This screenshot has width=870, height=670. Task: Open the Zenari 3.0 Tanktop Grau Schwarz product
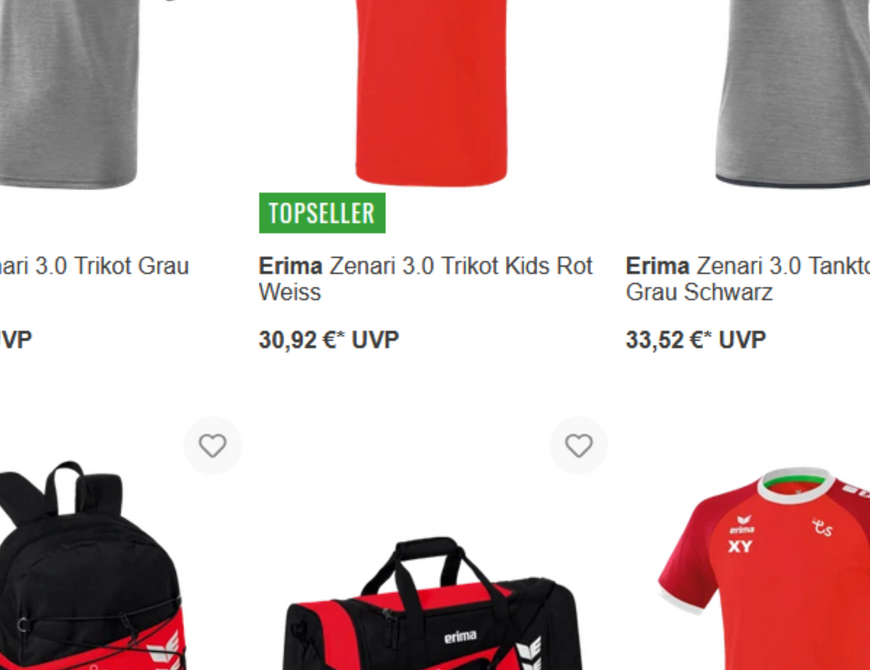click(x=747, y=279)
